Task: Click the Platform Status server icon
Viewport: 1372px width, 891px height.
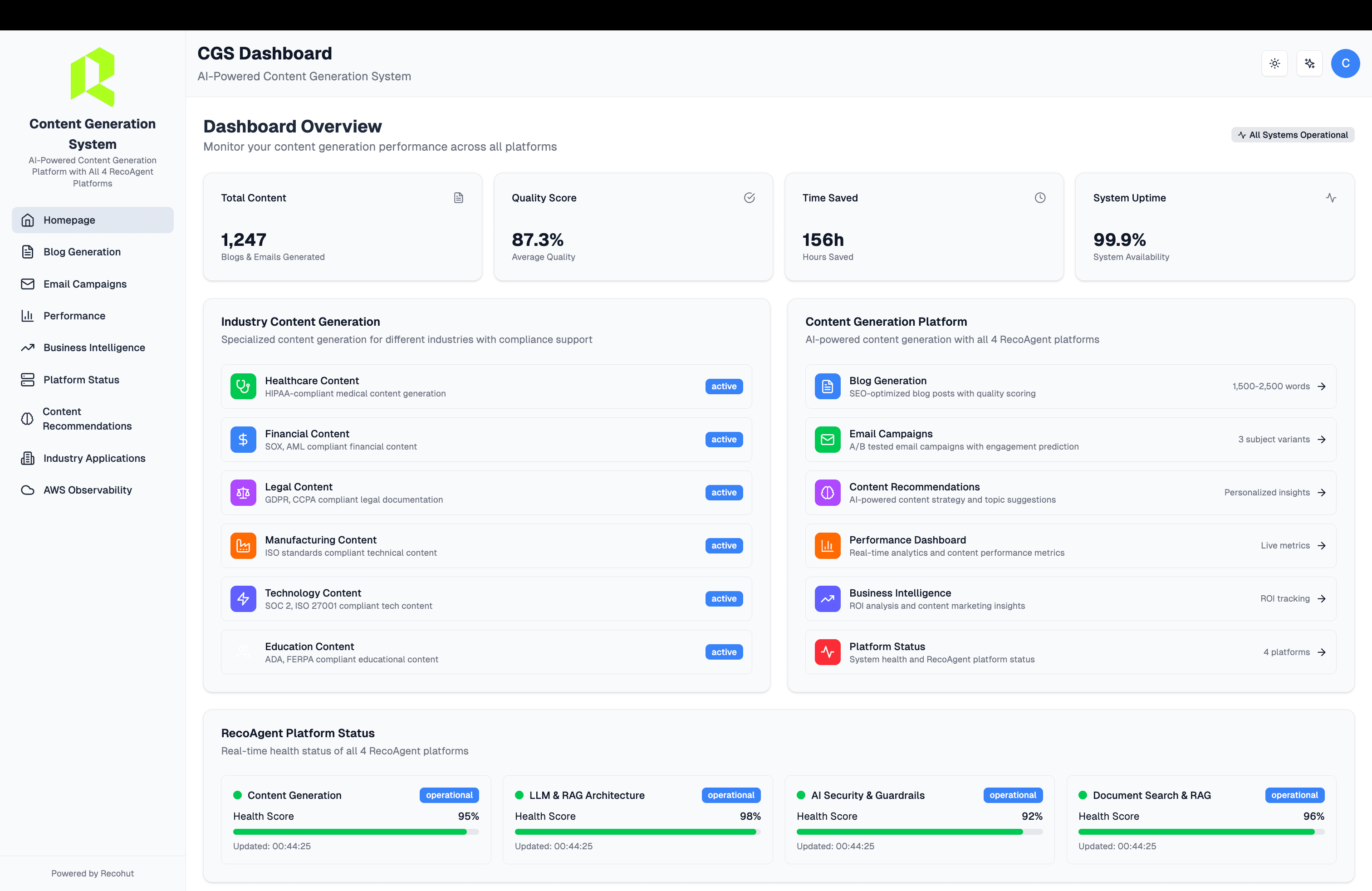Action: (28, 379)
